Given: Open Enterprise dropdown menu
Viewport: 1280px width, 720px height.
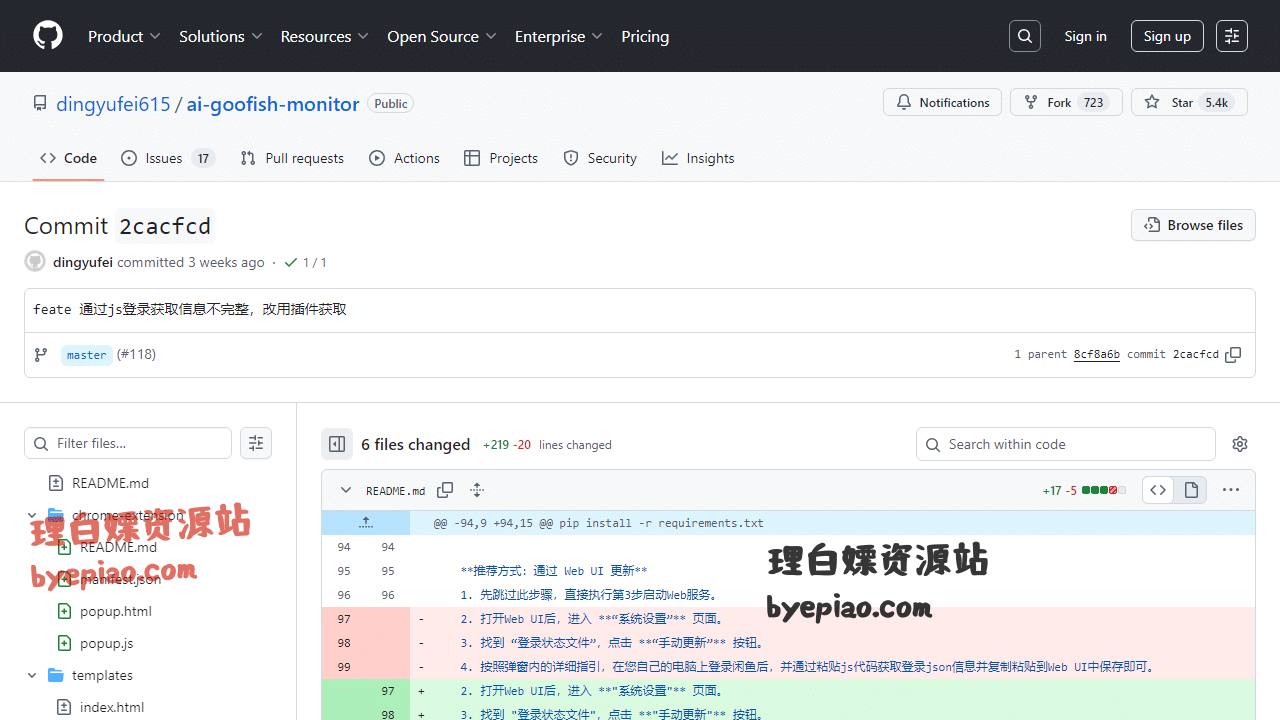Looking at the screenshot, I should (559, 36).
